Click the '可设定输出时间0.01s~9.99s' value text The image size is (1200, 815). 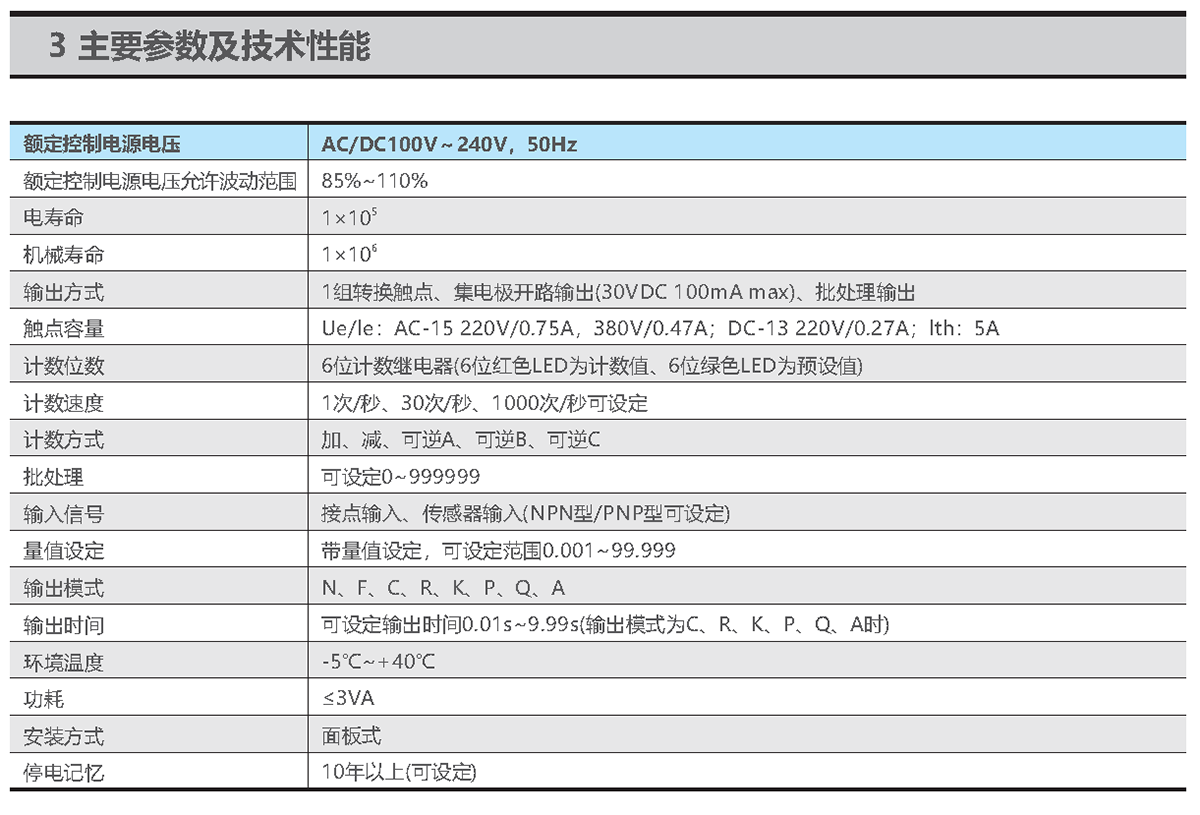tap(451, 625)
